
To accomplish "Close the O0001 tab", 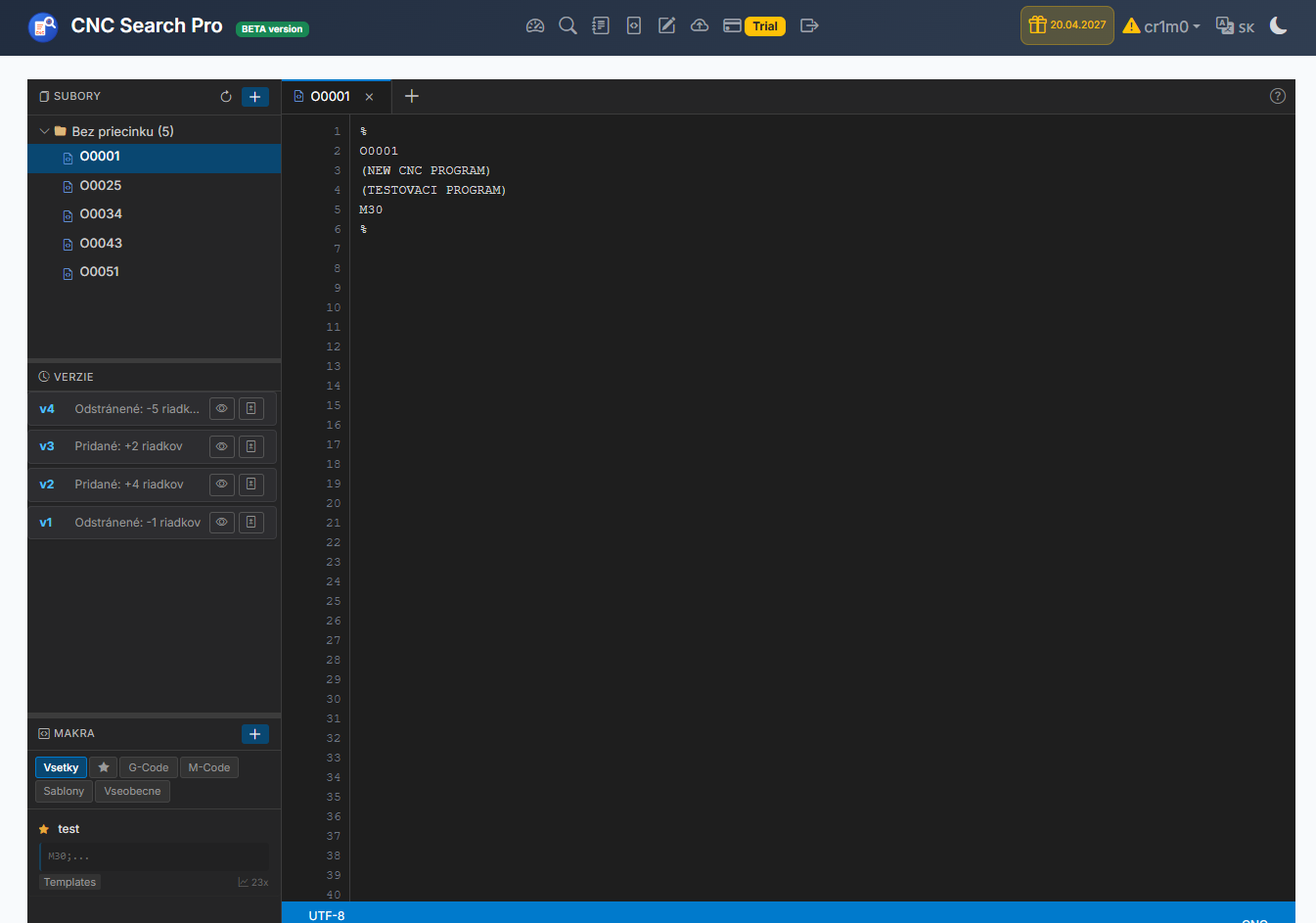I will click(x=369, y=97).
